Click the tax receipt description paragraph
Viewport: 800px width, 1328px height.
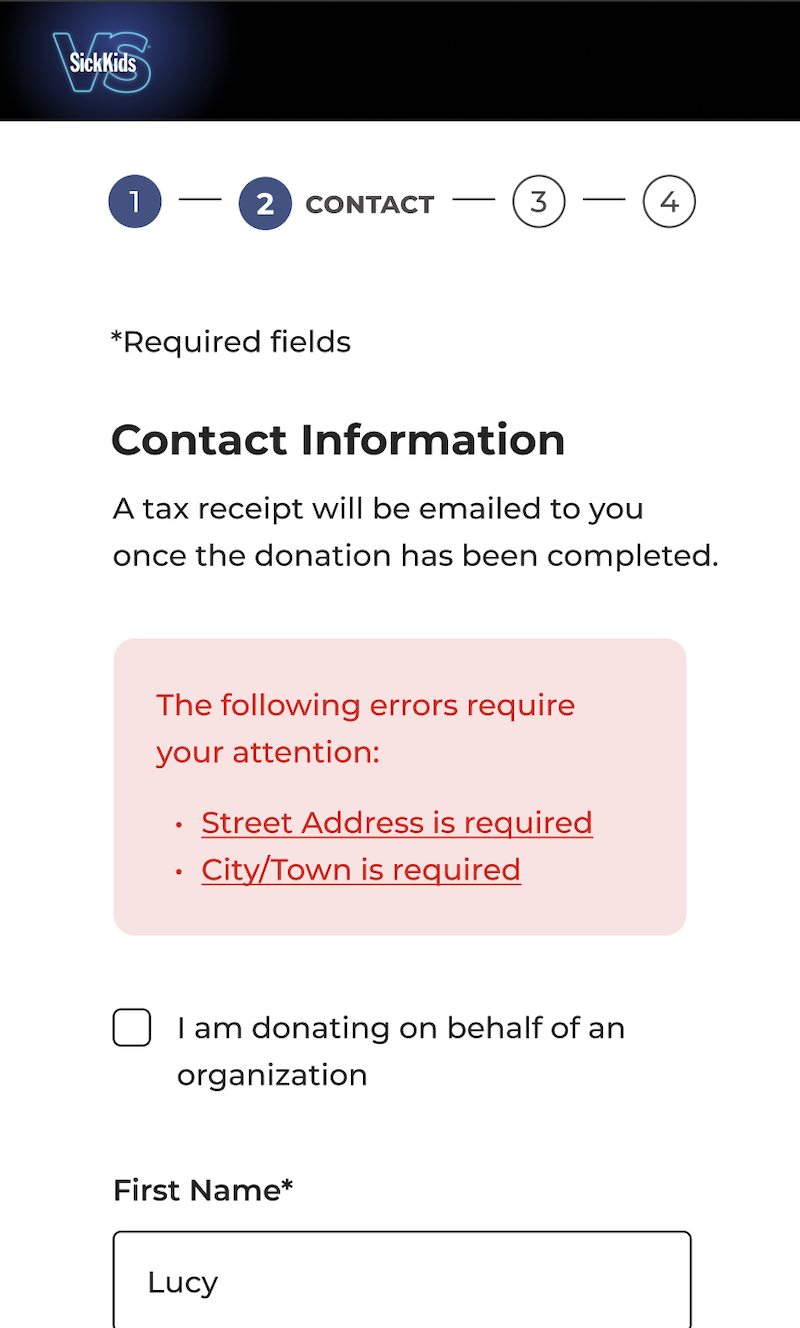point(416,532)
